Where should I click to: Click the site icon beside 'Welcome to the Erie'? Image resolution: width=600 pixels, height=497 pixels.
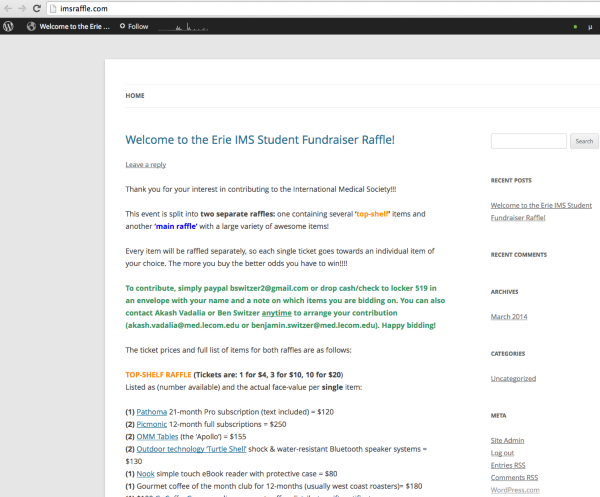coord(31,26)
